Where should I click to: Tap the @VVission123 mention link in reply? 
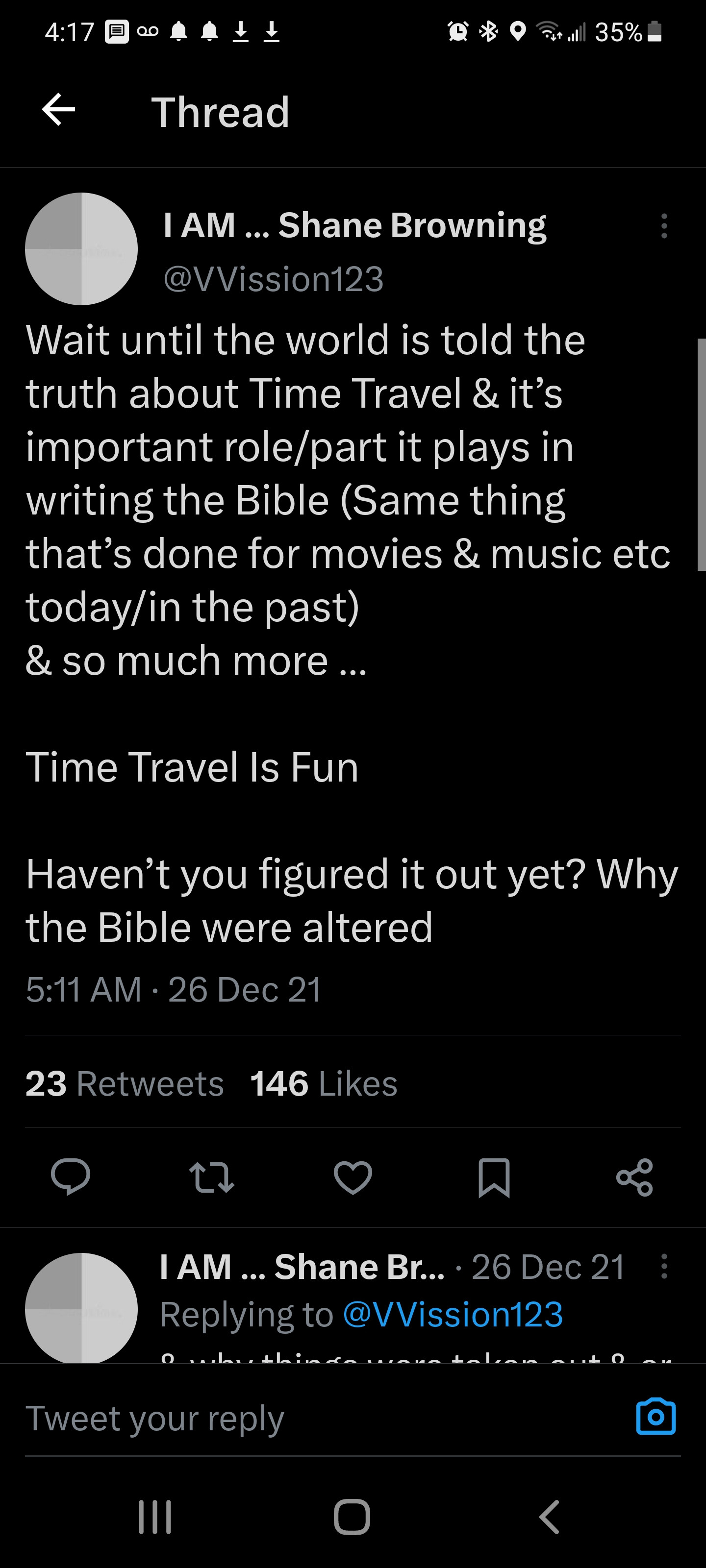453,1314
